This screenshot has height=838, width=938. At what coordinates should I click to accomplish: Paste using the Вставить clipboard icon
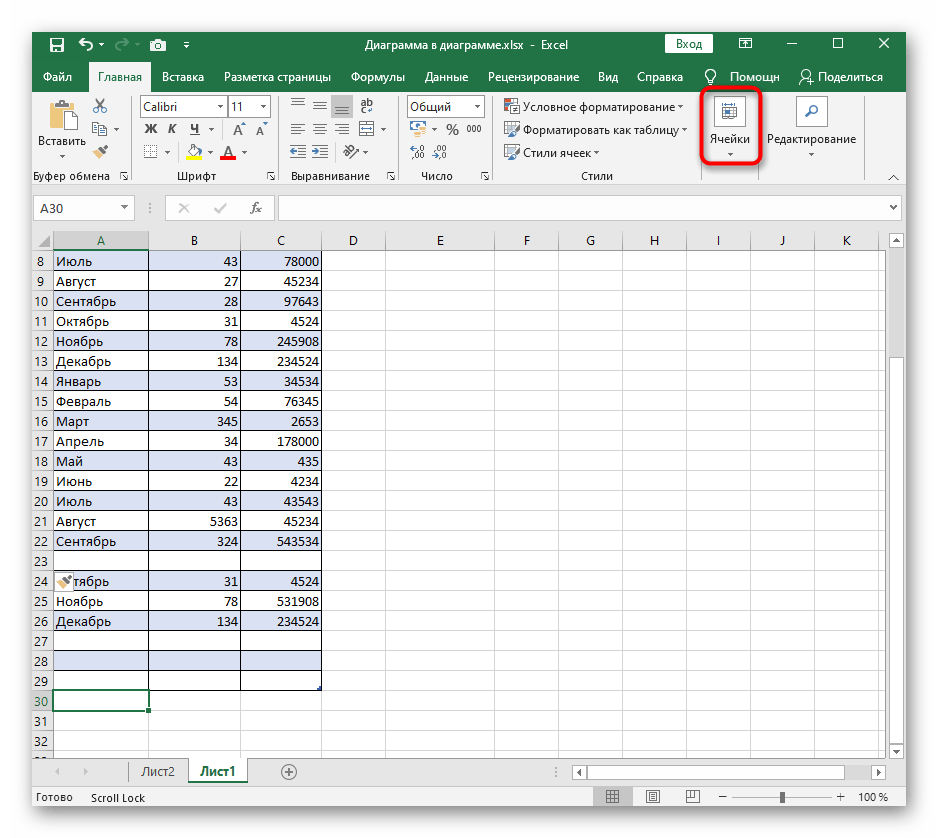(63, 115)
